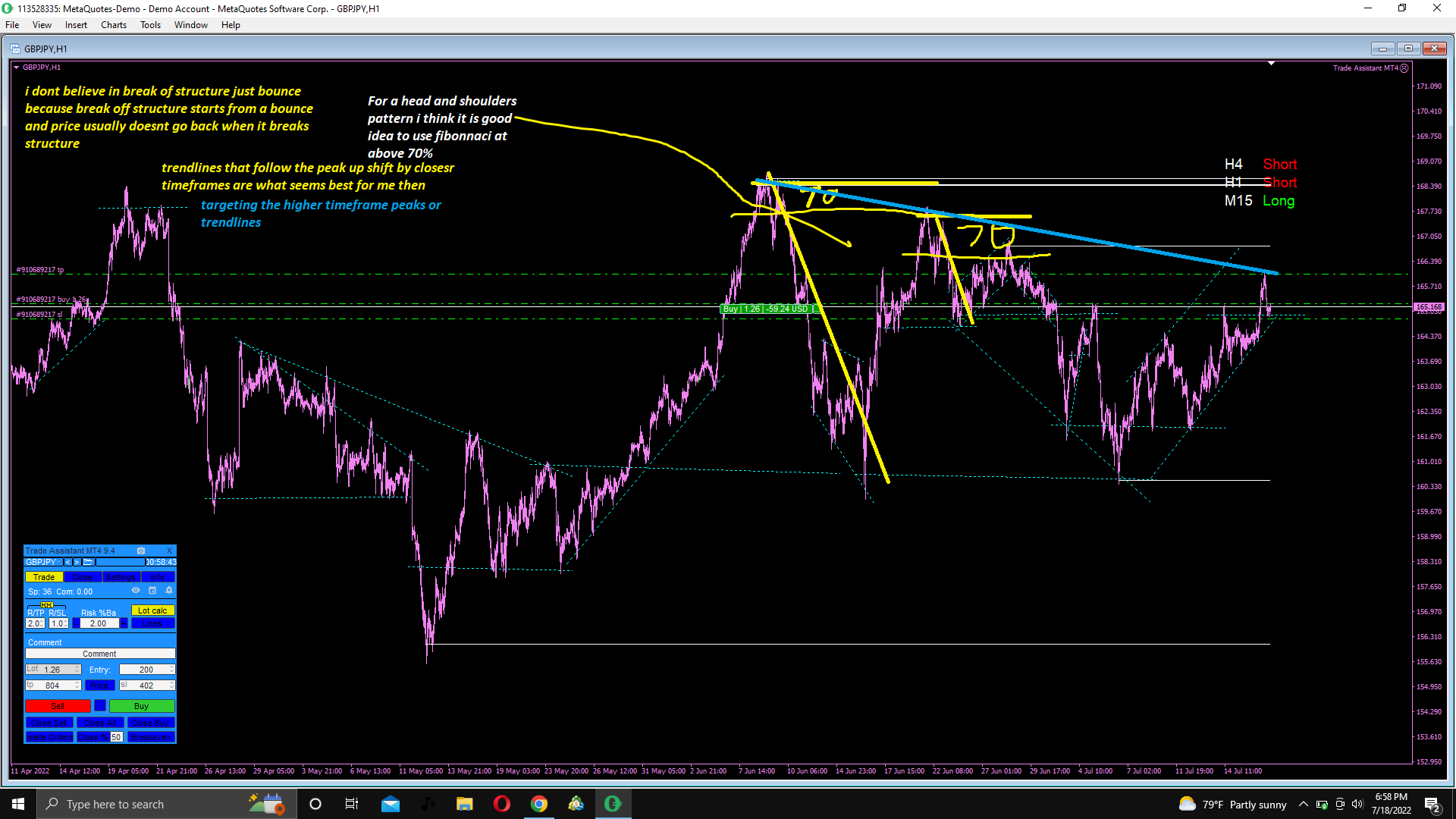This screenshot has height=819, width=1456.
Task: Adjust the Lot size spinner arrows
Action: (77, 670)
